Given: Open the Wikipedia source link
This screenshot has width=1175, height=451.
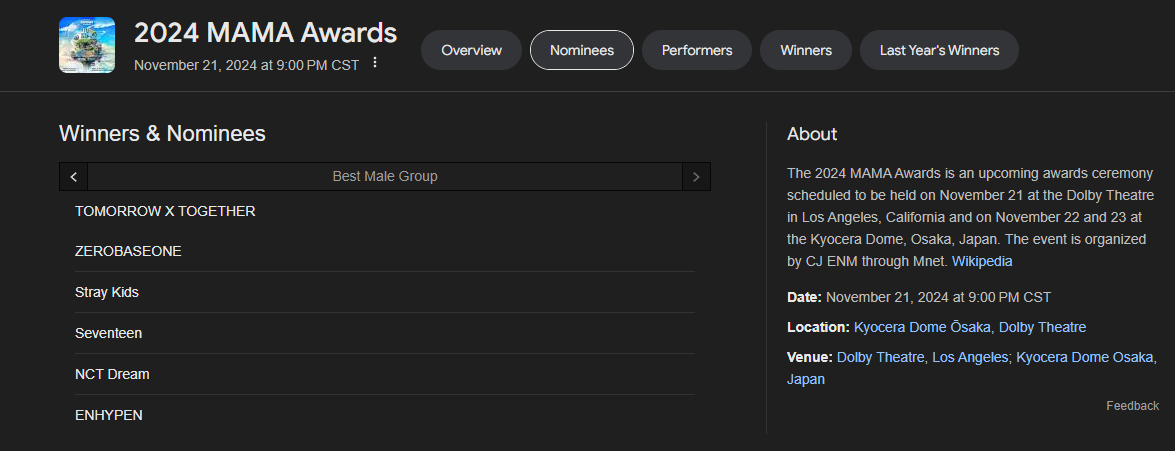Looking at the screenshot, I should [x=982, y=261].
